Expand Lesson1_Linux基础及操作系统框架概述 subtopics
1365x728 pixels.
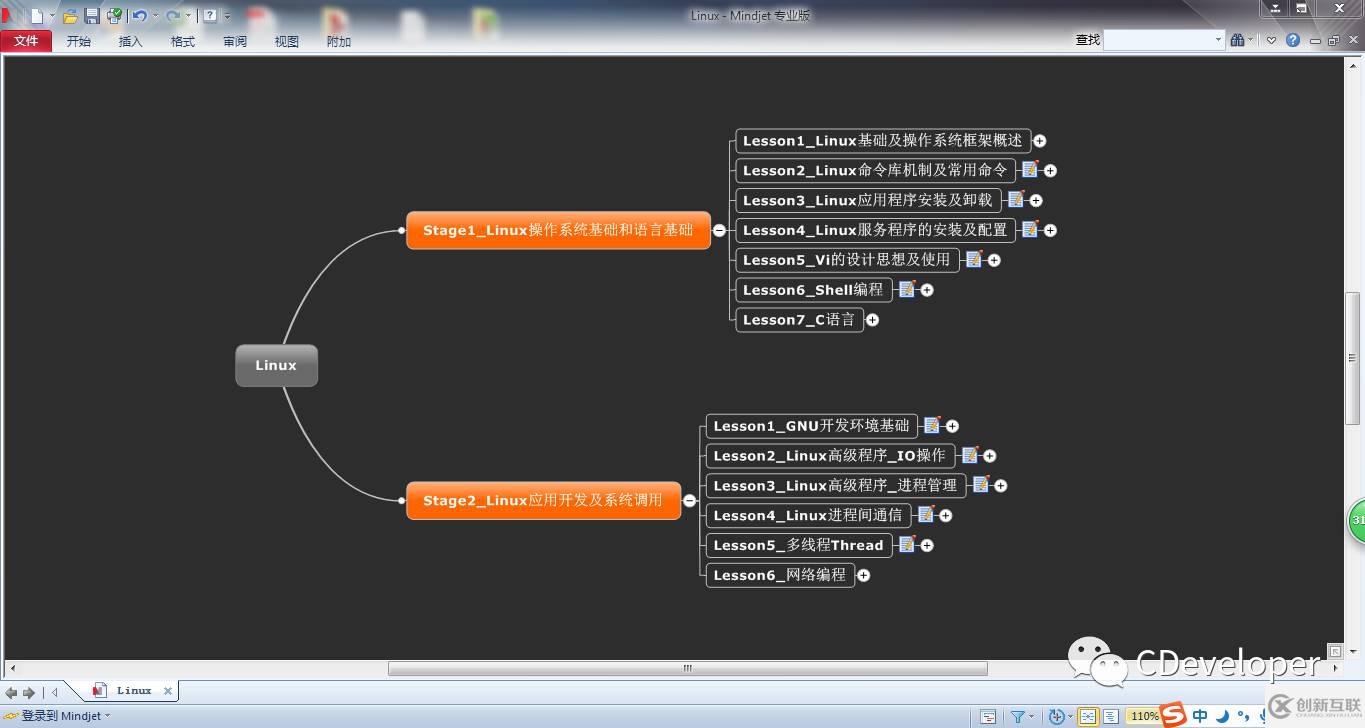(1040, 141)
